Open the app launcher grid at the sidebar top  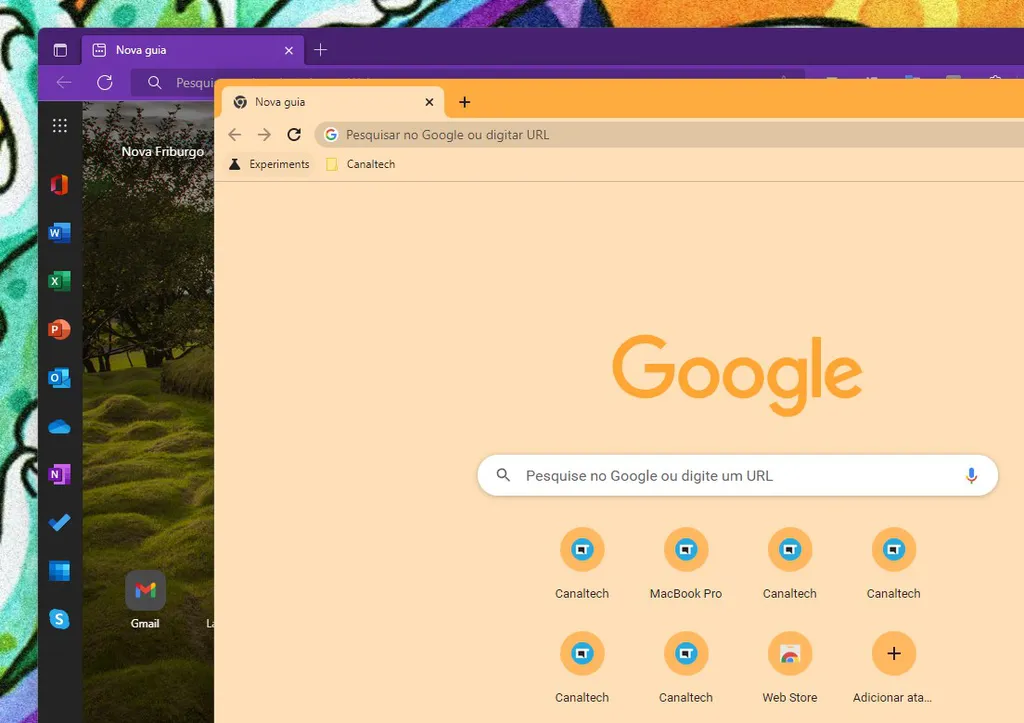[x=59, y=124]
